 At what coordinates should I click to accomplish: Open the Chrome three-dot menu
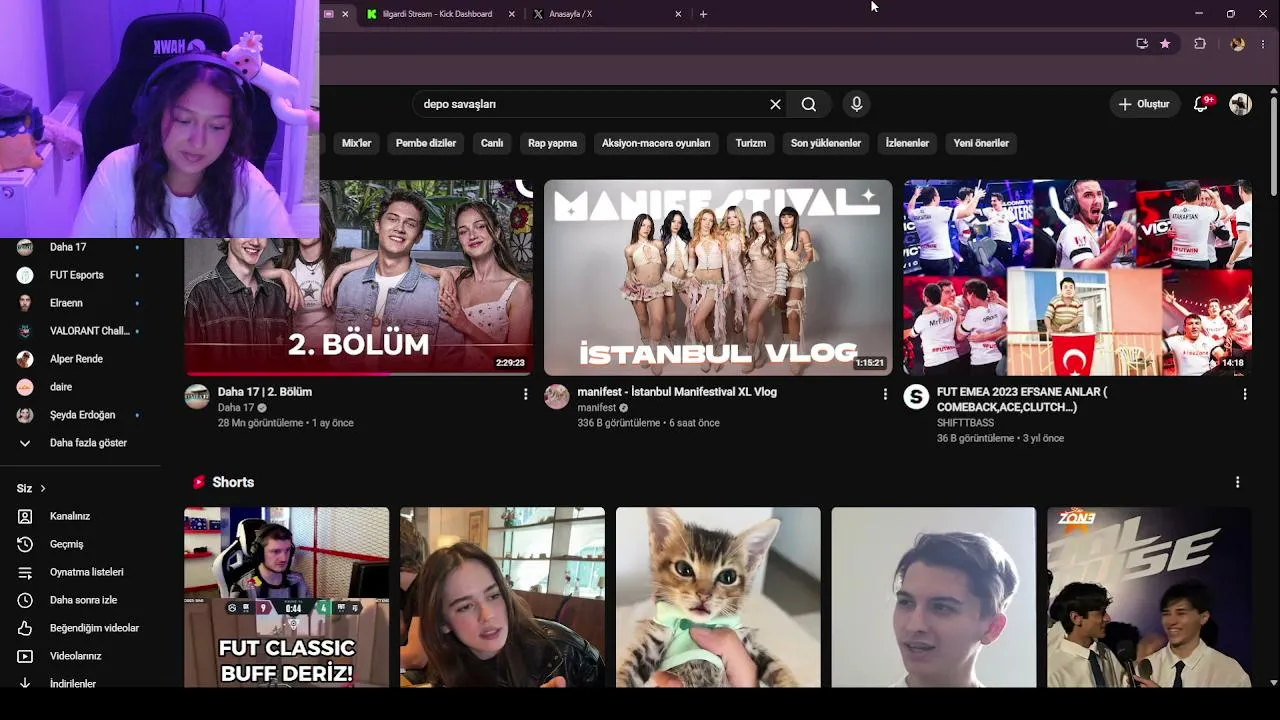coord(1263,44)
